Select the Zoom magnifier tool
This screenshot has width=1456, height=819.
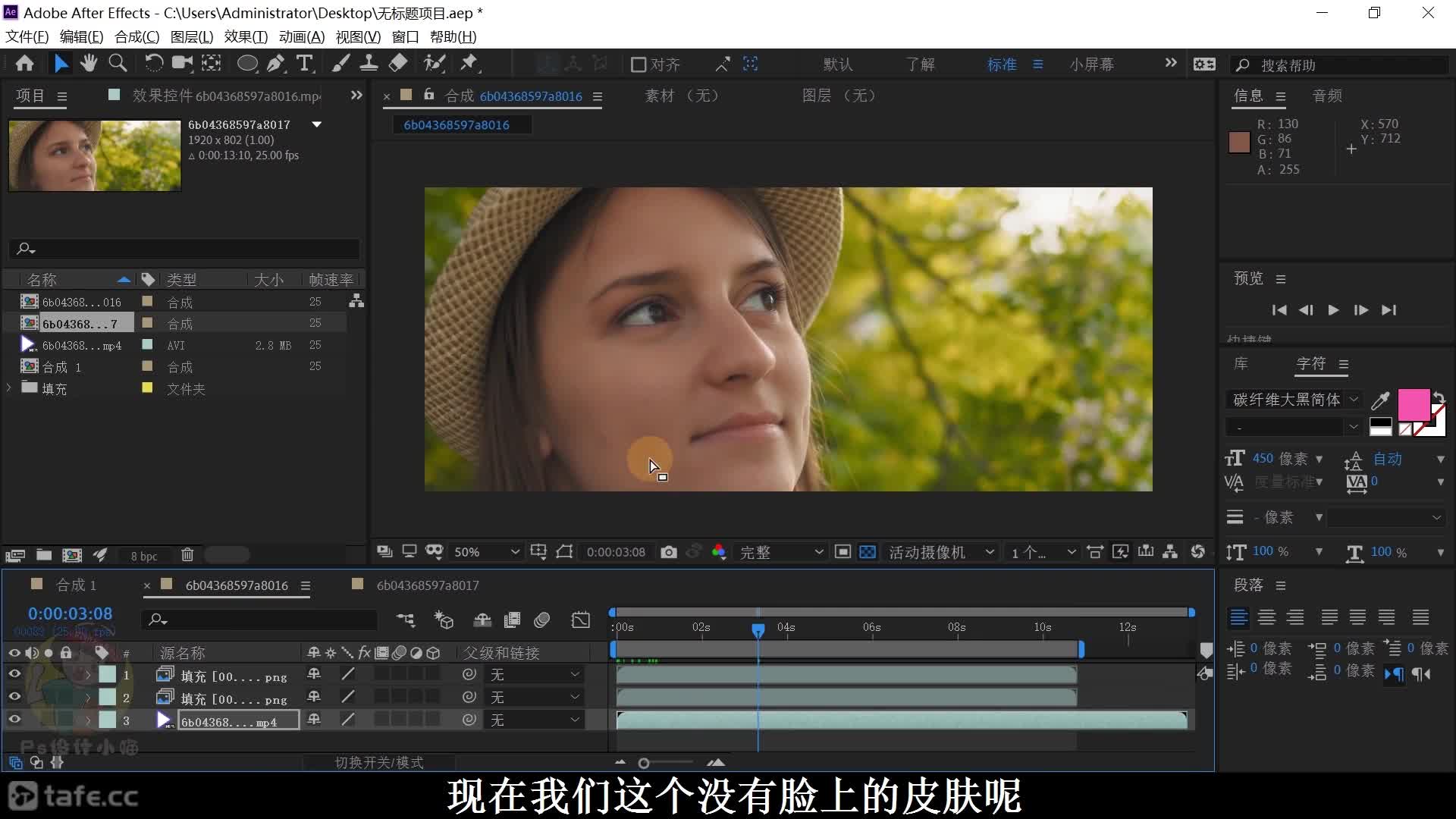click(x=118, y=64)
